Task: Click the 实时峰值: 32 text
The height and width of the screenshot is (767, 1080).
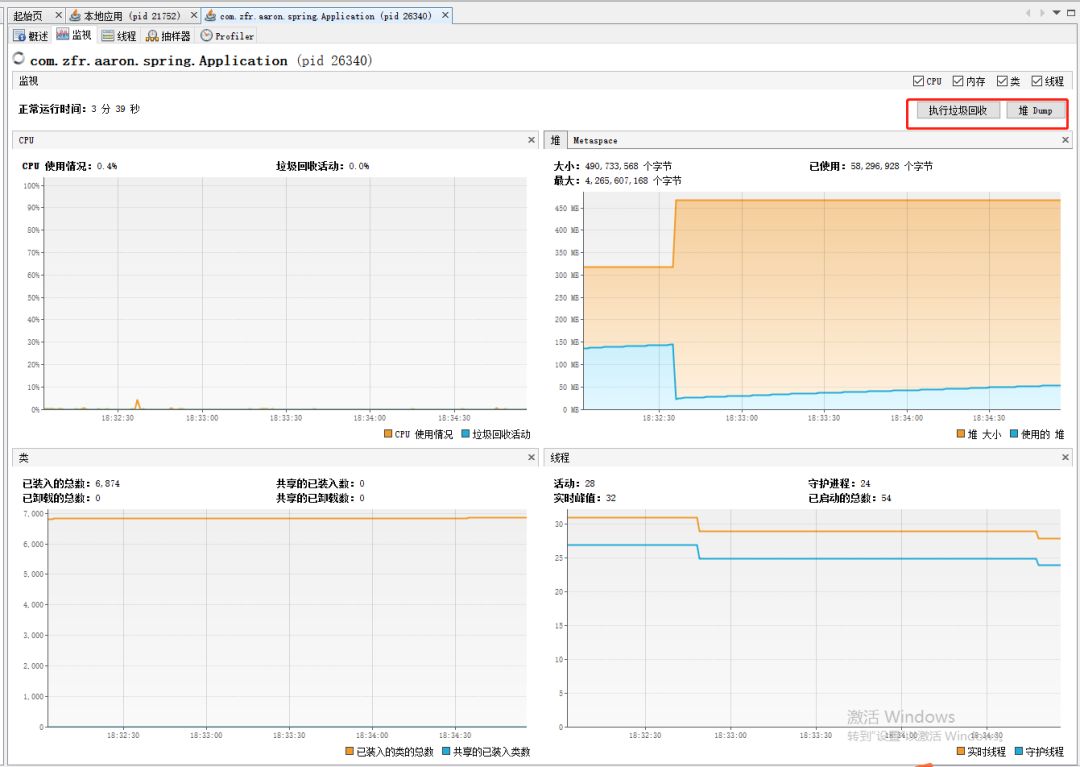Action: [x=585, y=498]
